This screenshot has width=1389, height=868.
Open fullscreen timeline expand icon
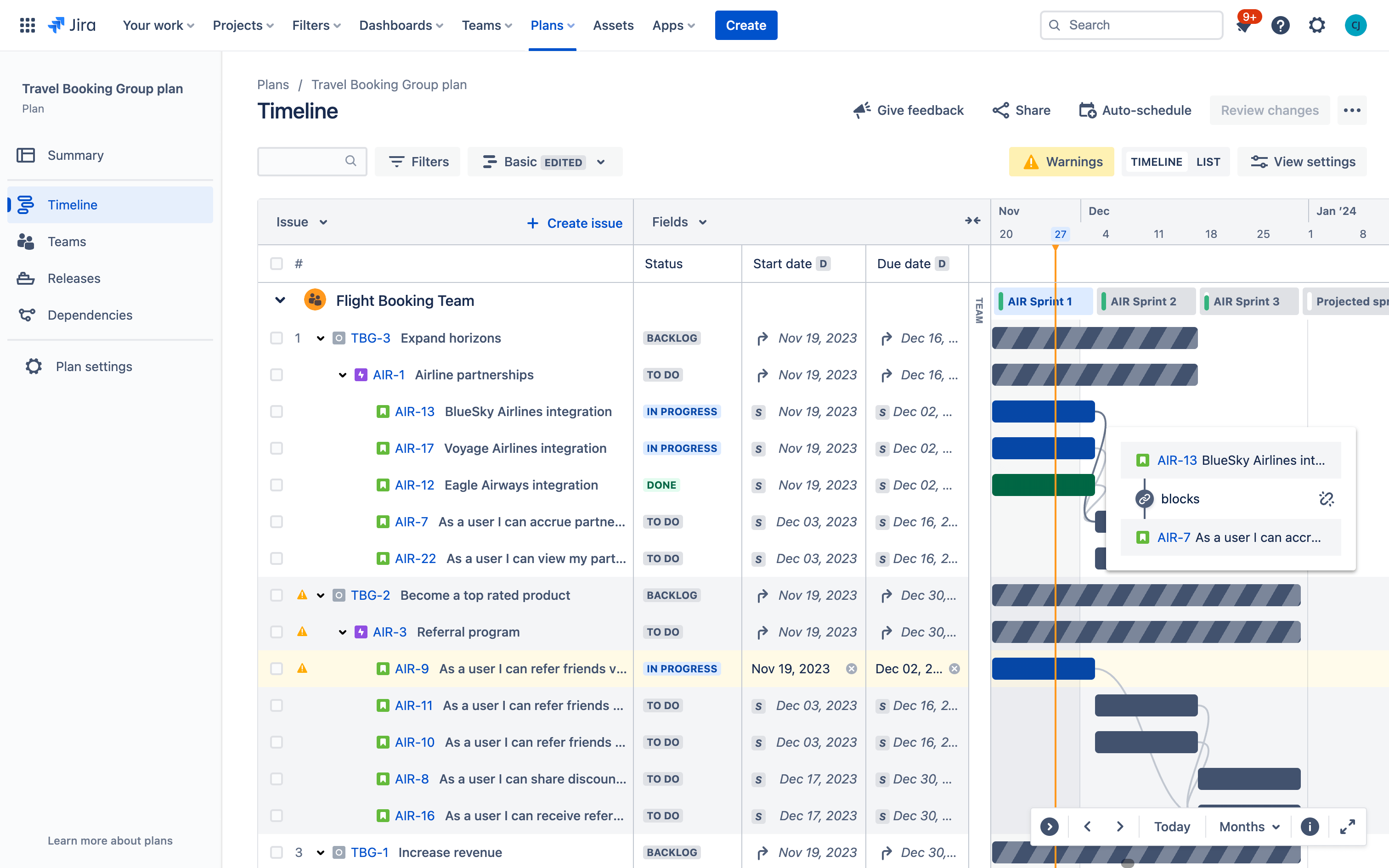pyautogui.click(x=1347, y=827)
